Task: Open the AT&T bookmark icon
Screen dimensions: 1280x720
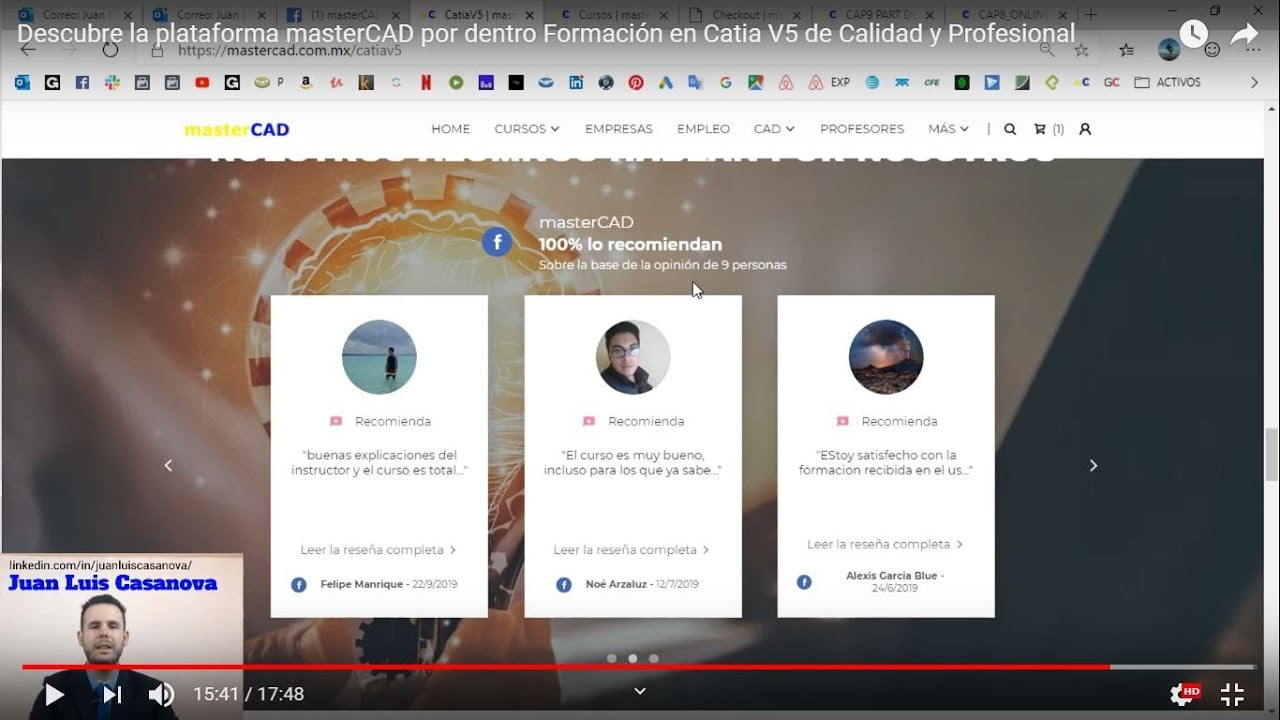Action: coord(872,83)
